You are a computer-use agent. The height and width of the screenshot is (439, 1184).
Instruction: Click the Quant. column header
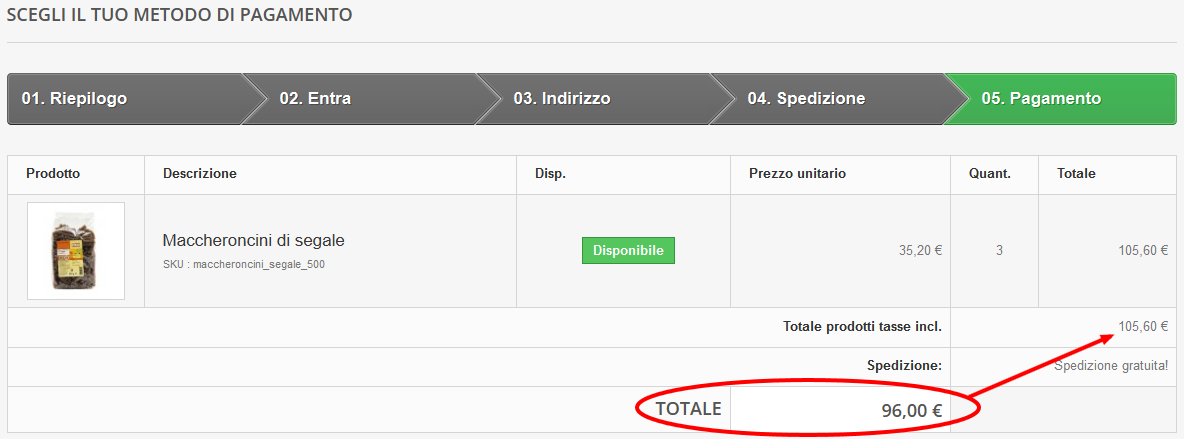point(989,174)
